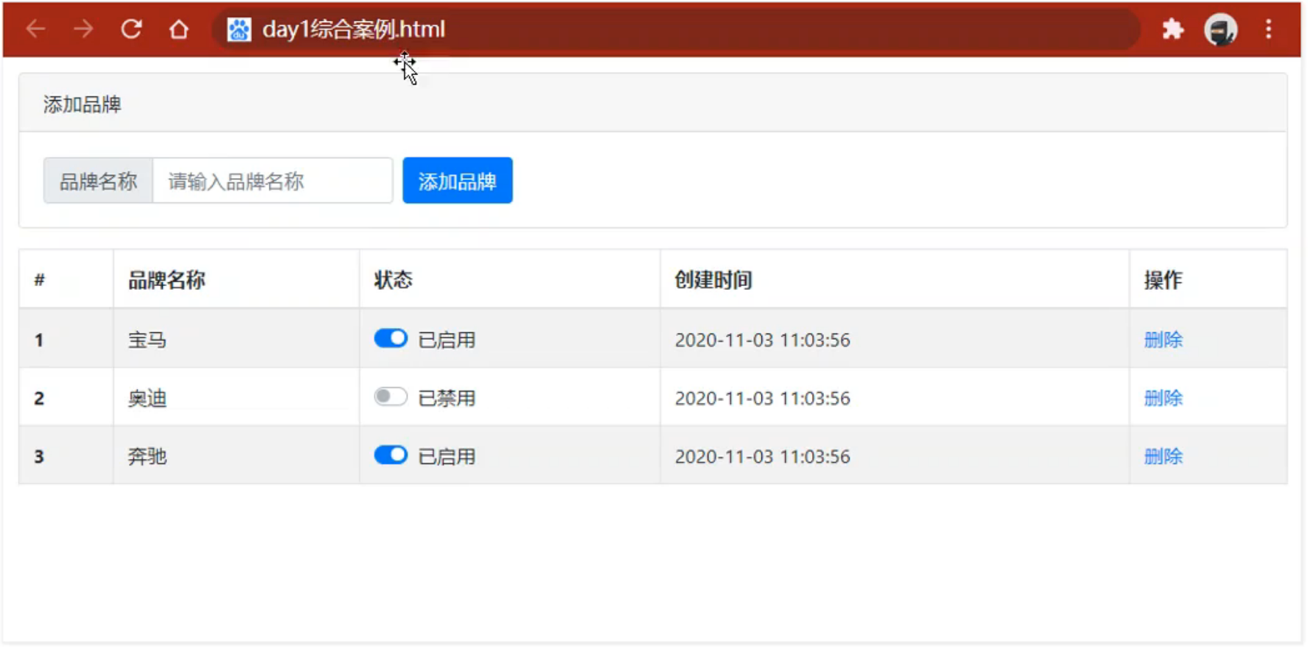Screen dimensions: 1308x647
Task: Click the 品牌名称 input label addon
Action: (x=98, y=181)
